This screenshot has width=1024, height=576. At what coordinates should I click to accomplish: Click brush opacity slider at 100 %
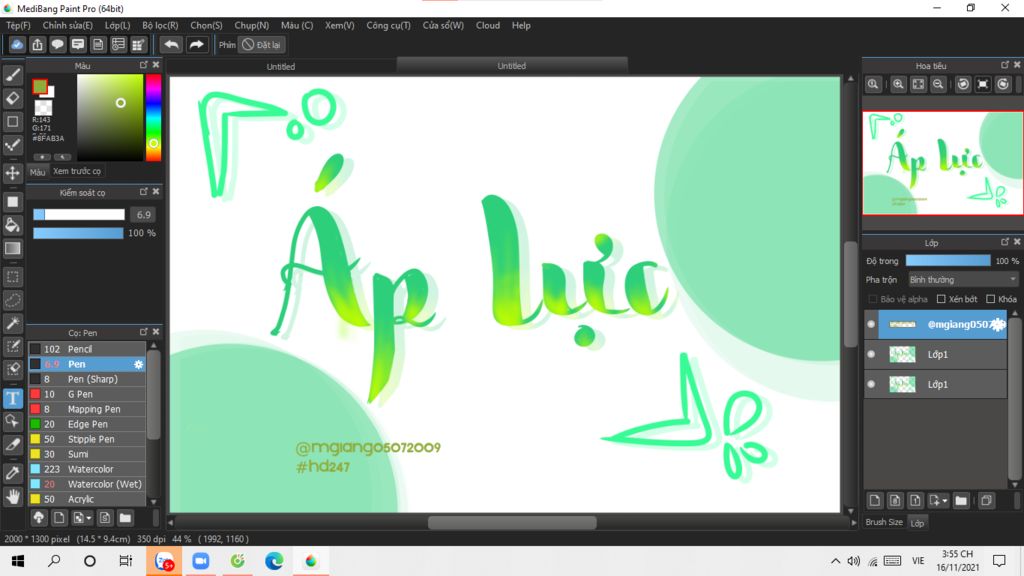click(x=78, y=233)
